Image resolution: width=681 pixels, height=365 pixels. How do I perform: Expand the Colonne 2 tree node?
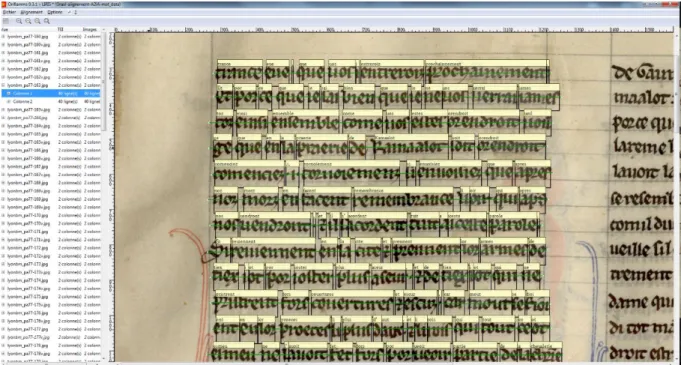9,102
